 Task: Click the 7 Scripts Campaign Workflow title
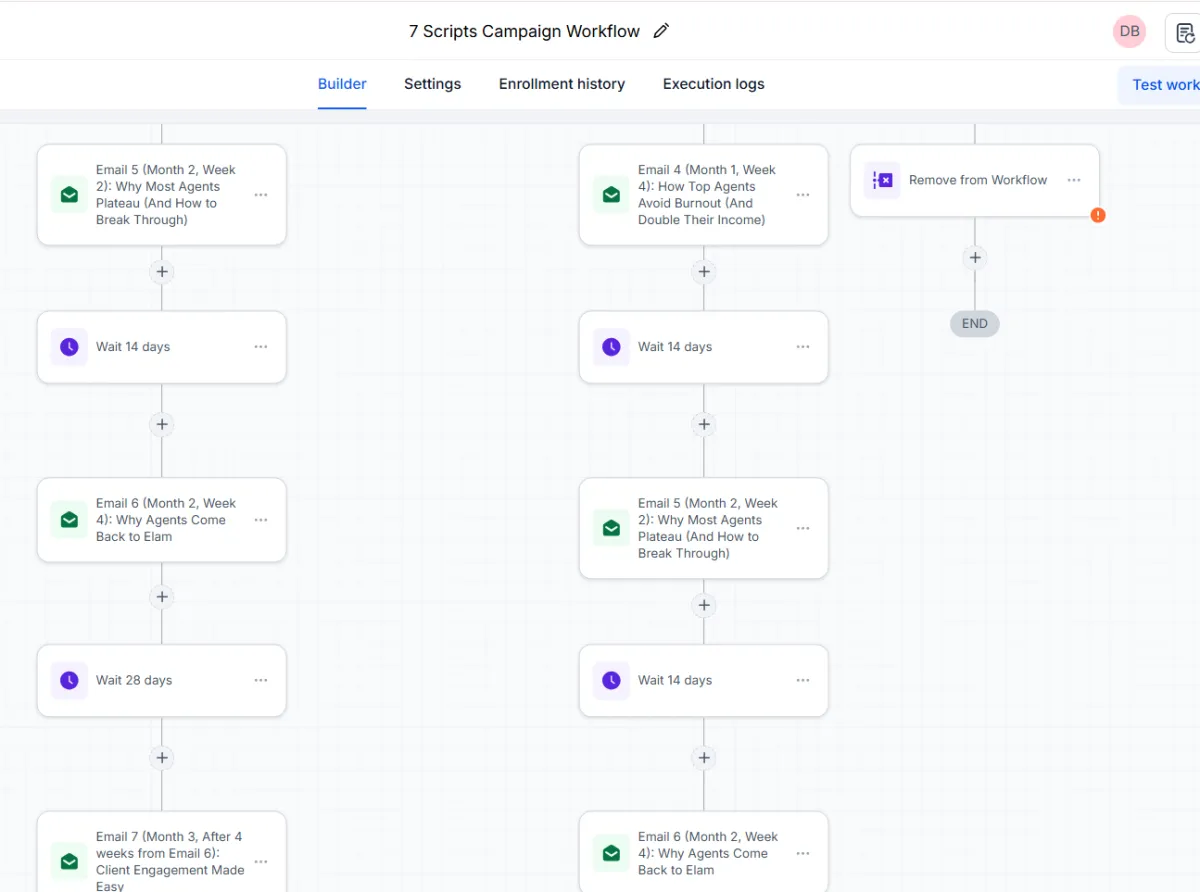tap(524, 31)
